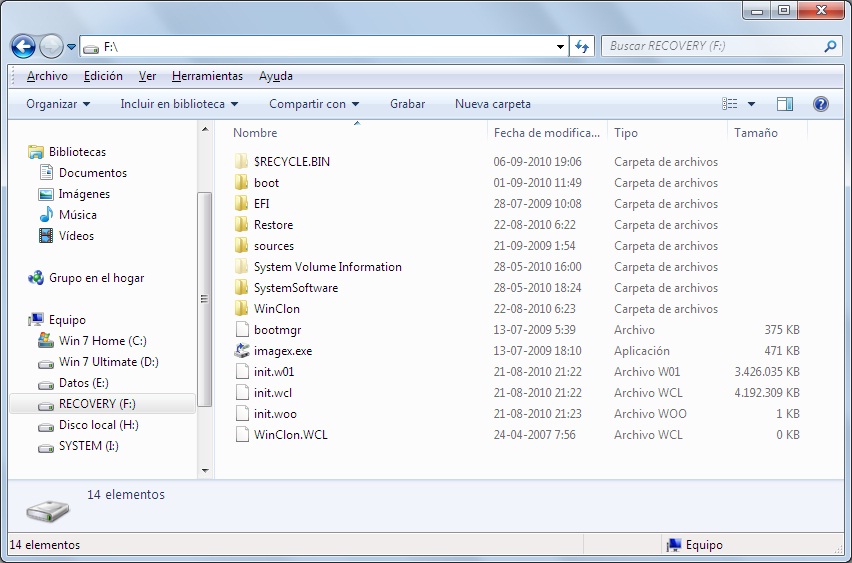Select the SystemSoftware folder icon
Screen dimensions: 852x563
point(241,287)
